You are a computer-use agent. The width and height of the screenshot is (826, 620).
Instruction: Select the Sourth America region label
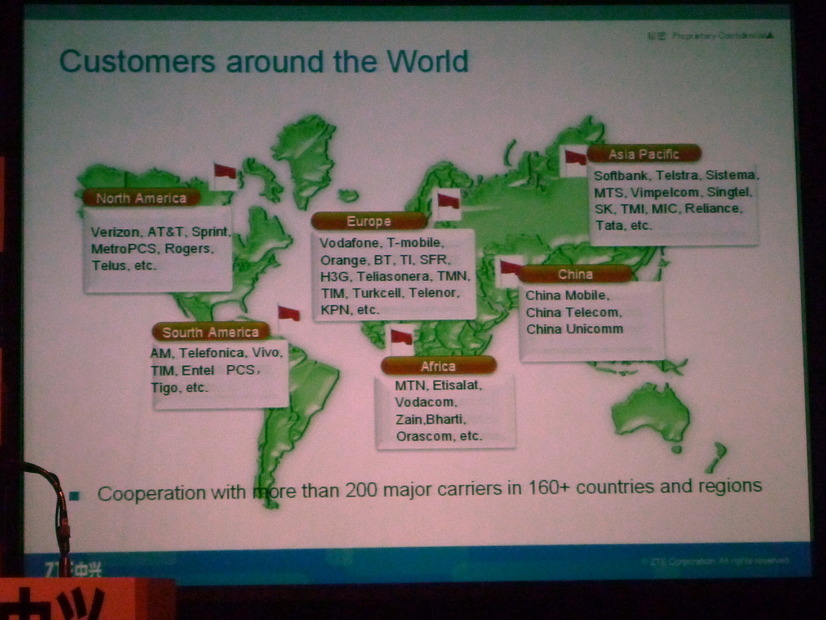pyautogui.click(x=211, y=332)
